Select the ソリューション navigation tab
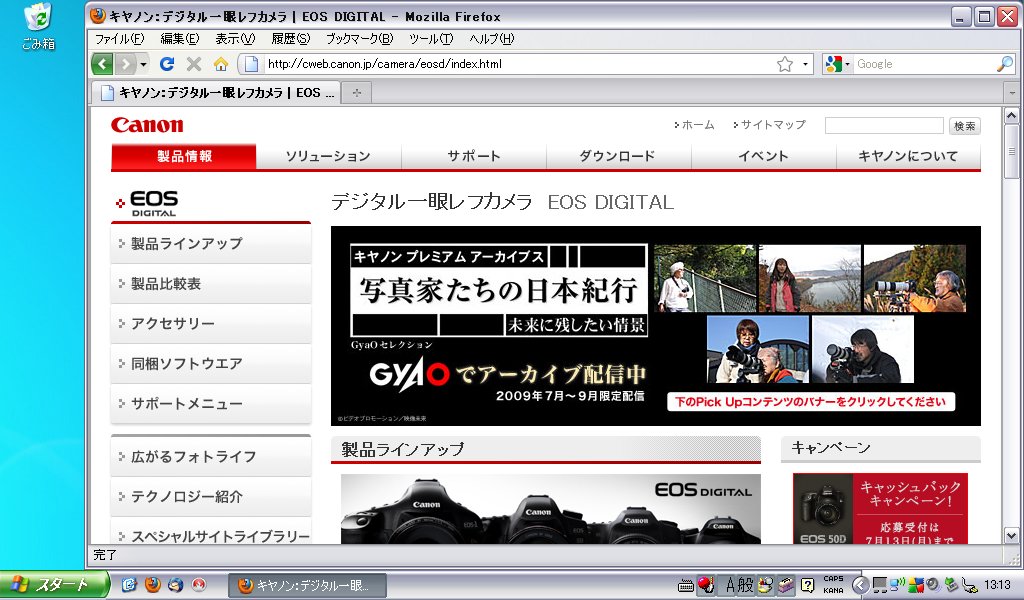This screenshot has width=1024, height=600. click(x=328, y=156)
